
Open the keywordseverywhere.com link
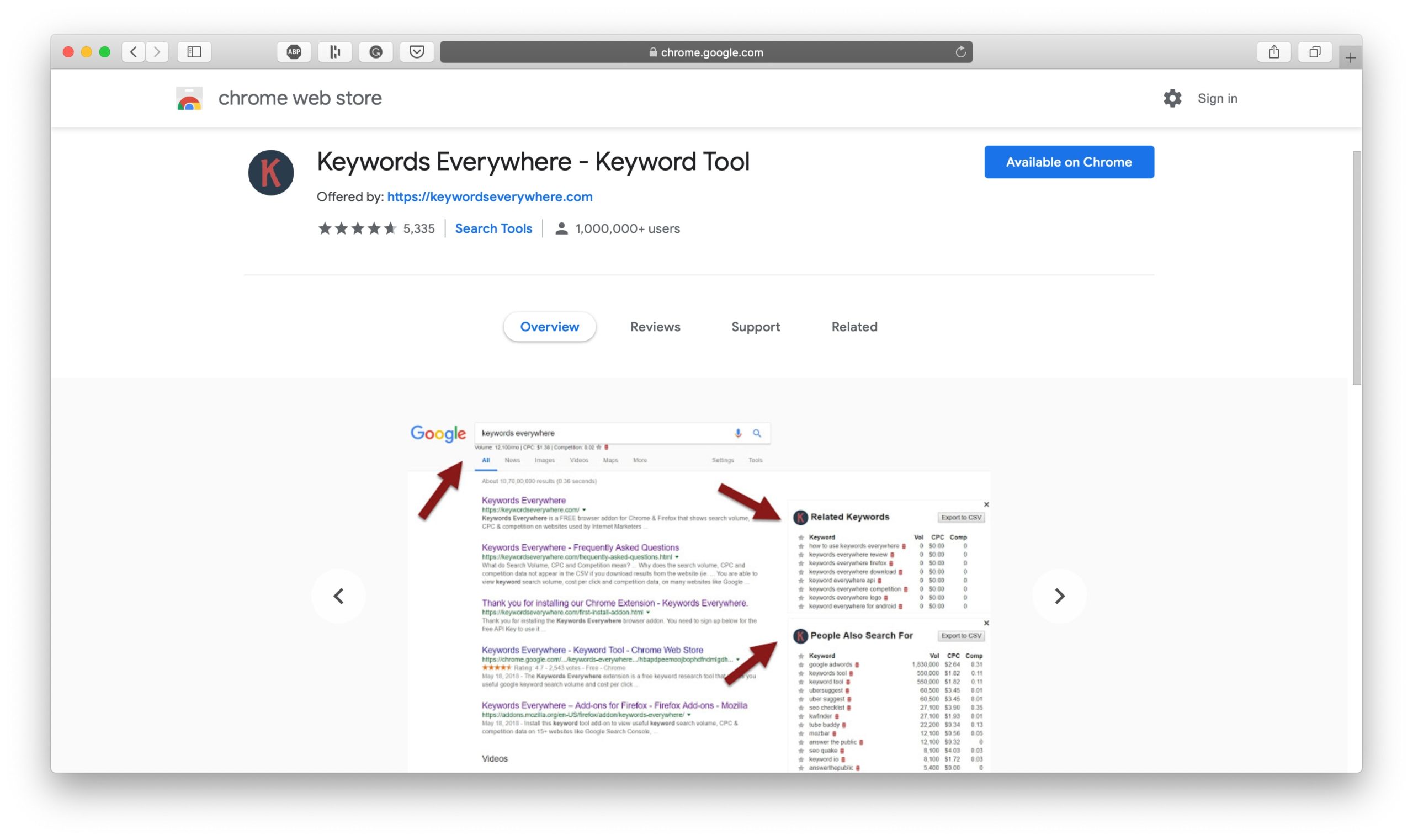point(490,196)
